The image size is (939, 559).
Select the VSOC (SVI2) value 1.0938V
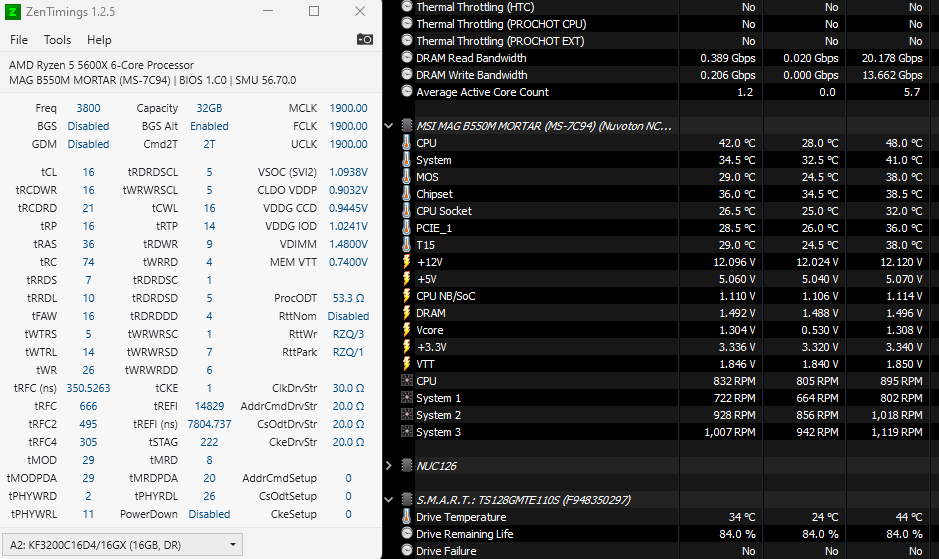point(349,172)
